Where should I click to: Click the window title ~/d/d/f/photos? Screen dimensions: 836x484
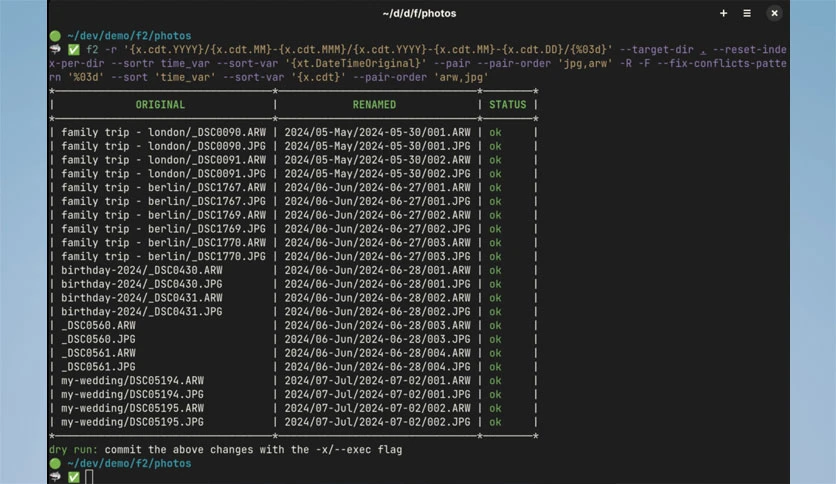pyautogui.click(x=419, y=13)
